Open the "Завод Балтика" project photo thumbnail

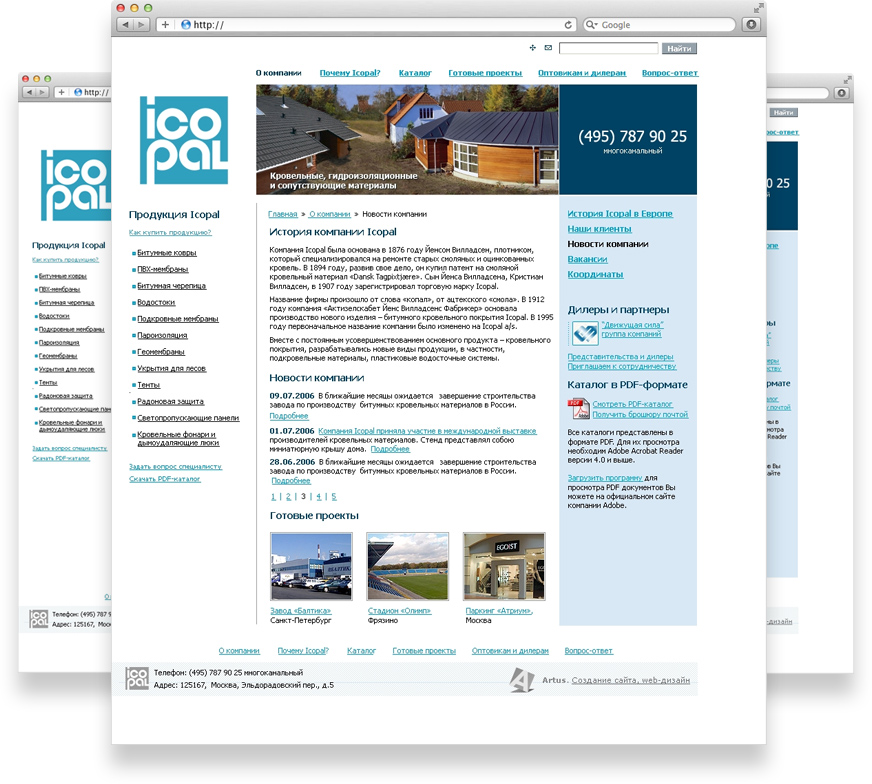tap(311, 566)
